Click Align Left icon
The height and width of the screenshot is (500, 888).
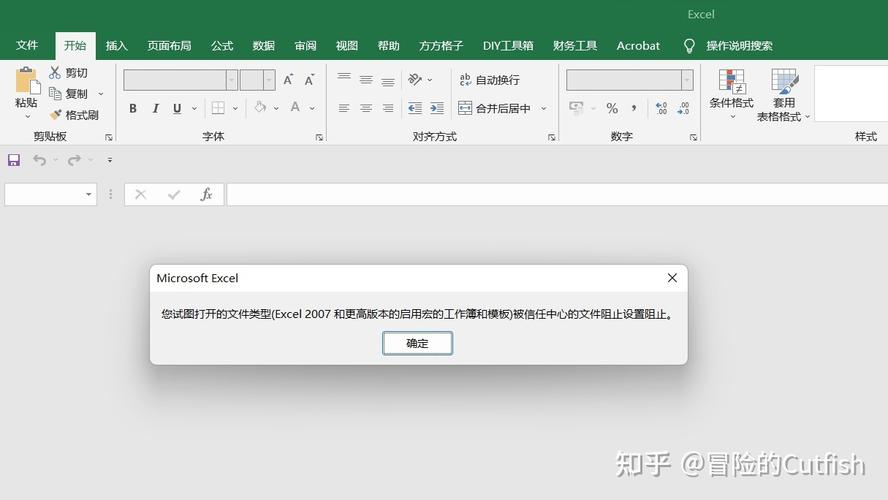click(344, 108)
